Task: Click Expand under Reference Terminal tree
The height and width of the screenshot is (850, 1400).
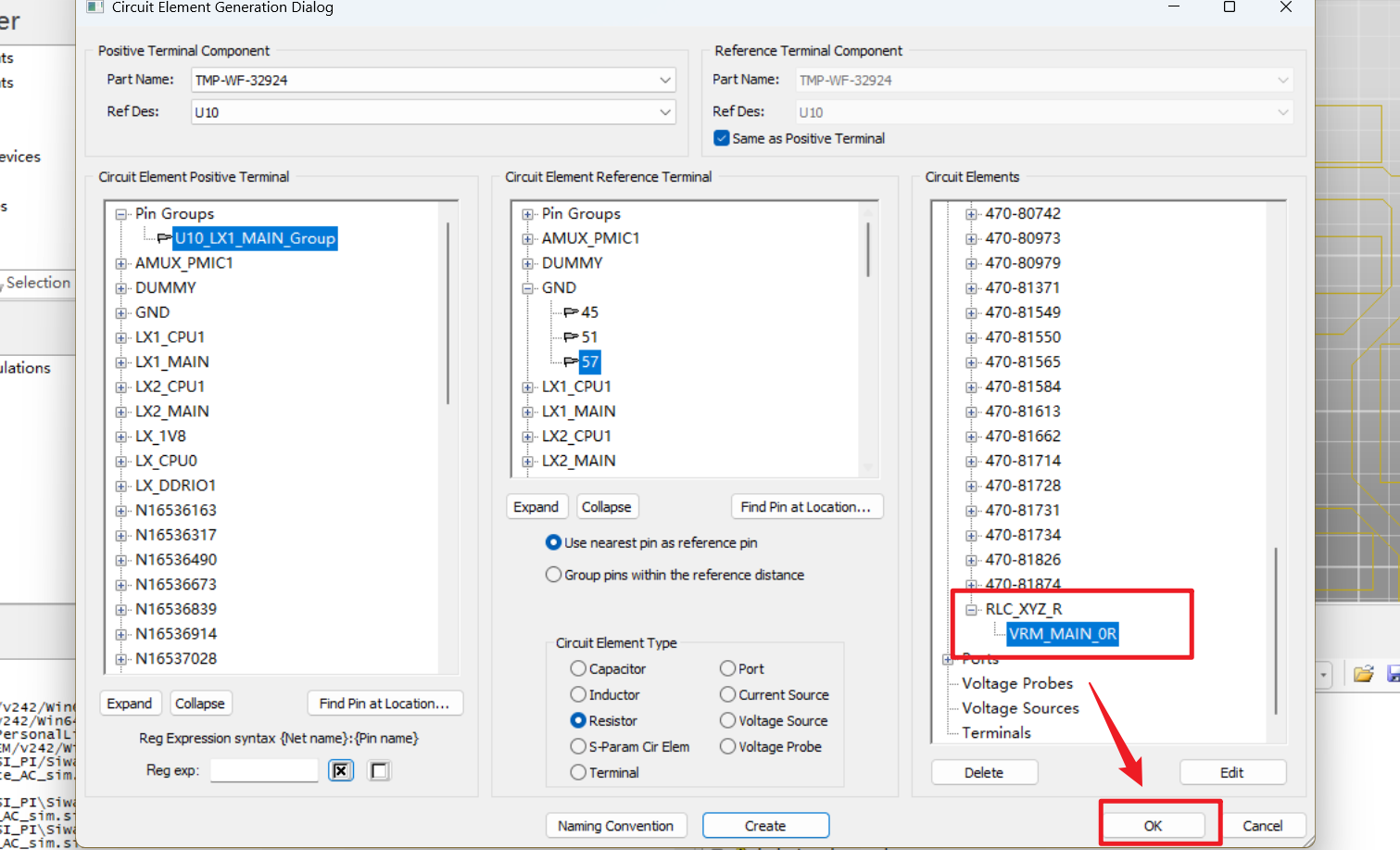Action: (x=536, y=507)
